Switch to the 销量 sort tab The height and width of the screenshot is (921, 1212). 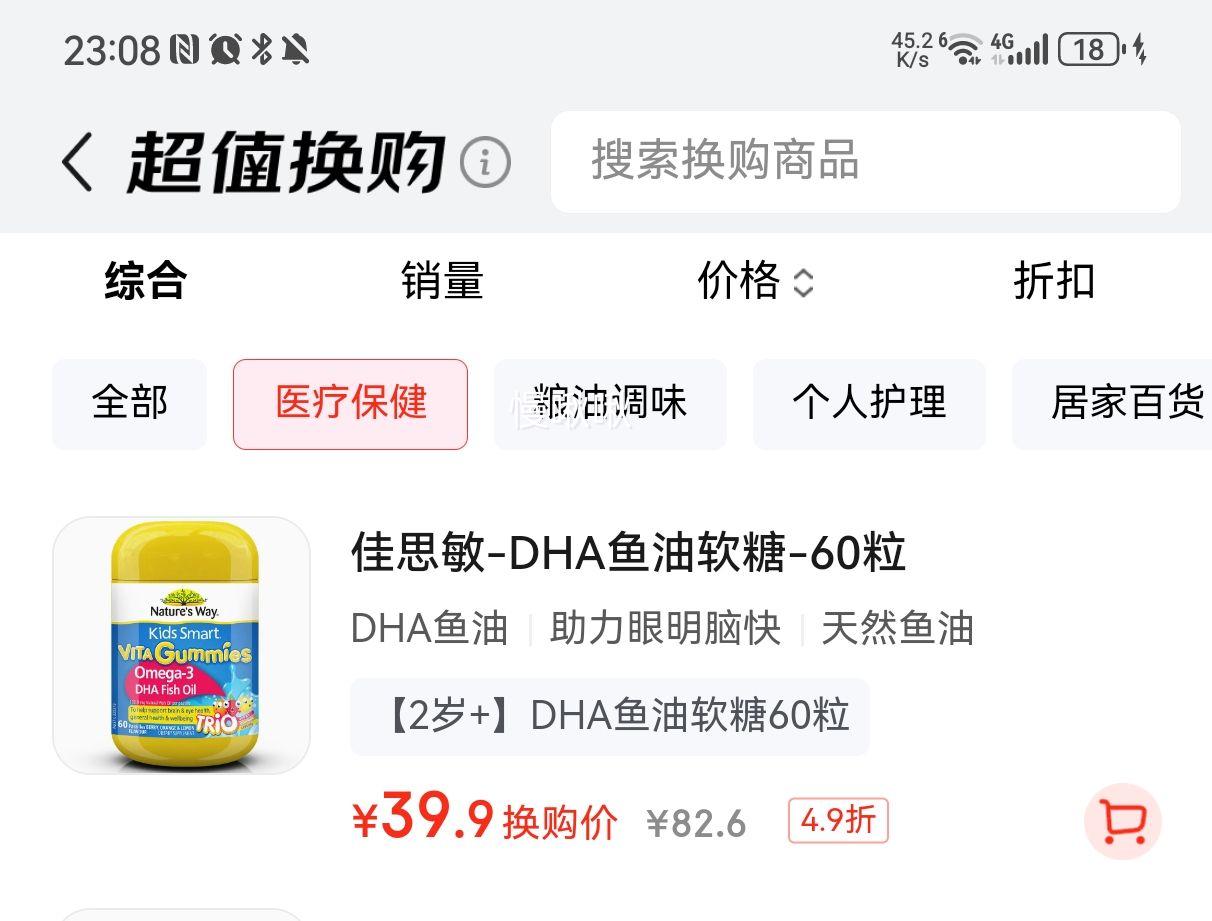pos(443,283)
